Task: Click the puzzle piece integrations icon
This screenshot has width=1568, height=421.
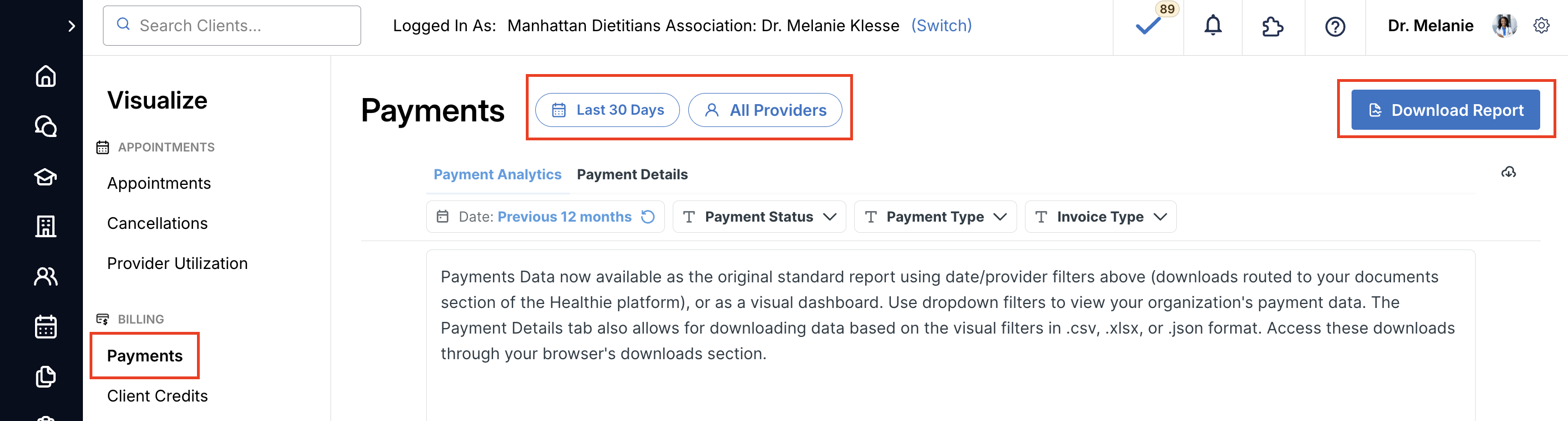Action: click(1272, 26)
